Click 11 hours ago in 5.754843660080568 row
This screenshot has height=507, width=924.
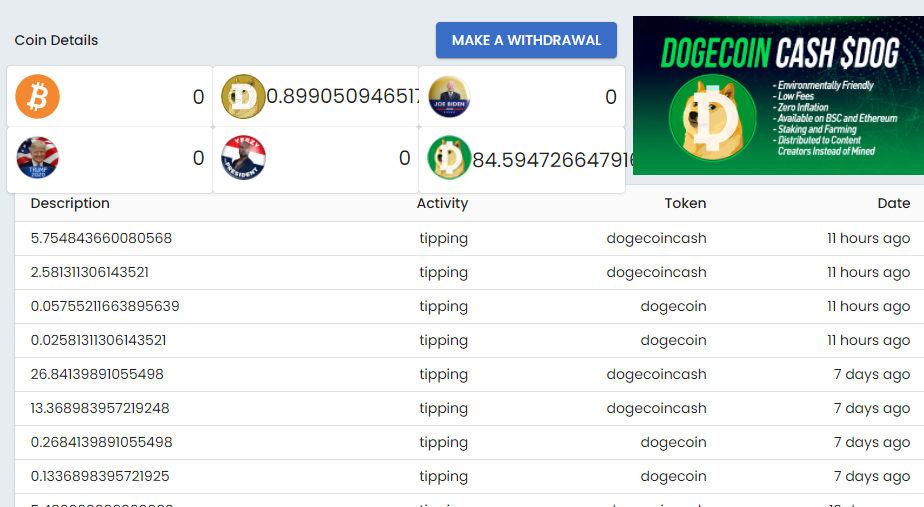(869, 239)
